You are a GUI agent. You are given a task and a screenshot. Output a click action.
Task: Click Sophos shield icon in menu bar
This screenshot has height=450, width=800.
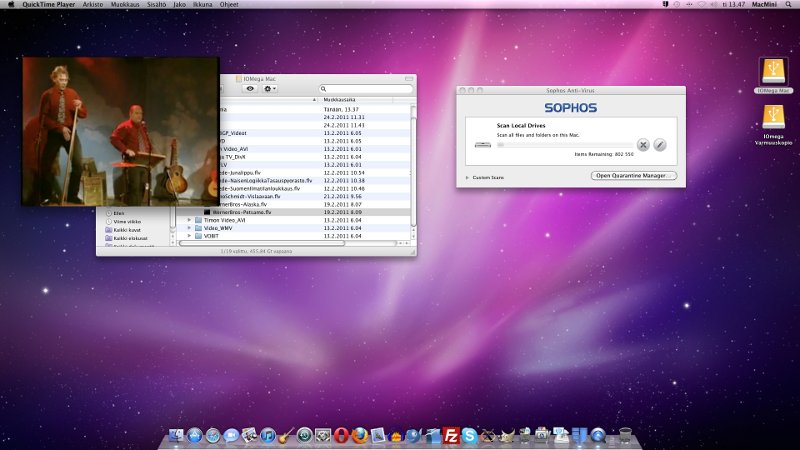pos(665,4)
